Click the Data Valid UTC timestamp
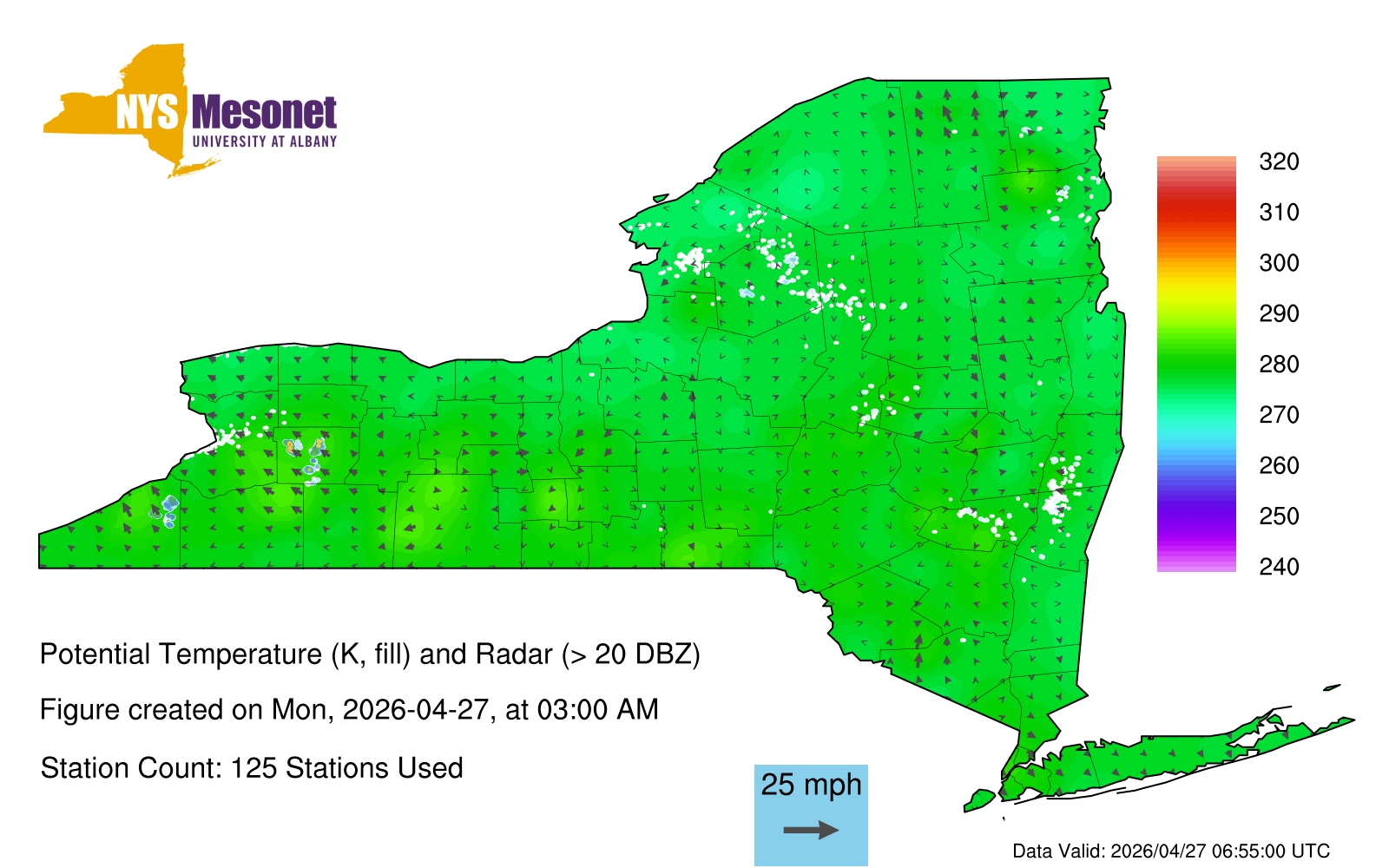The image size is (1389, 868). click(x=1171, y=851)
